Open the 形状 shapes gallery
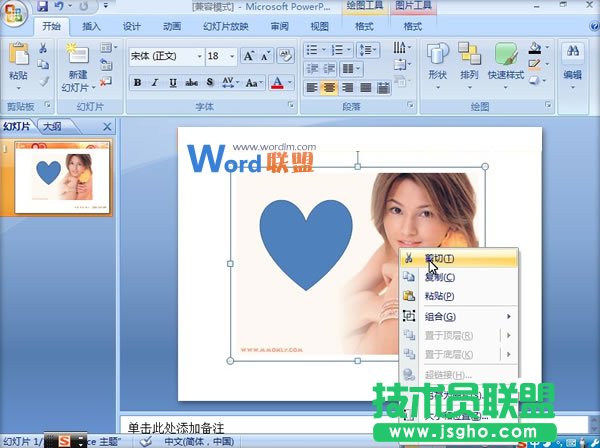This screenshot has width=600, height=448. click(438, 66)
